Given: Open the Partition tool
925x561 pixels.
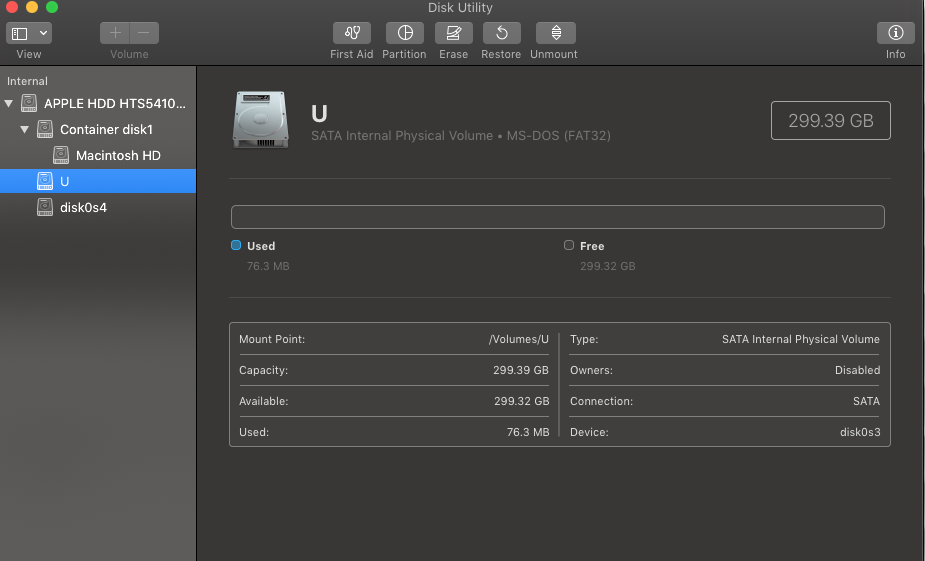Looking at the screenshot, I should (x=404, y=33).
